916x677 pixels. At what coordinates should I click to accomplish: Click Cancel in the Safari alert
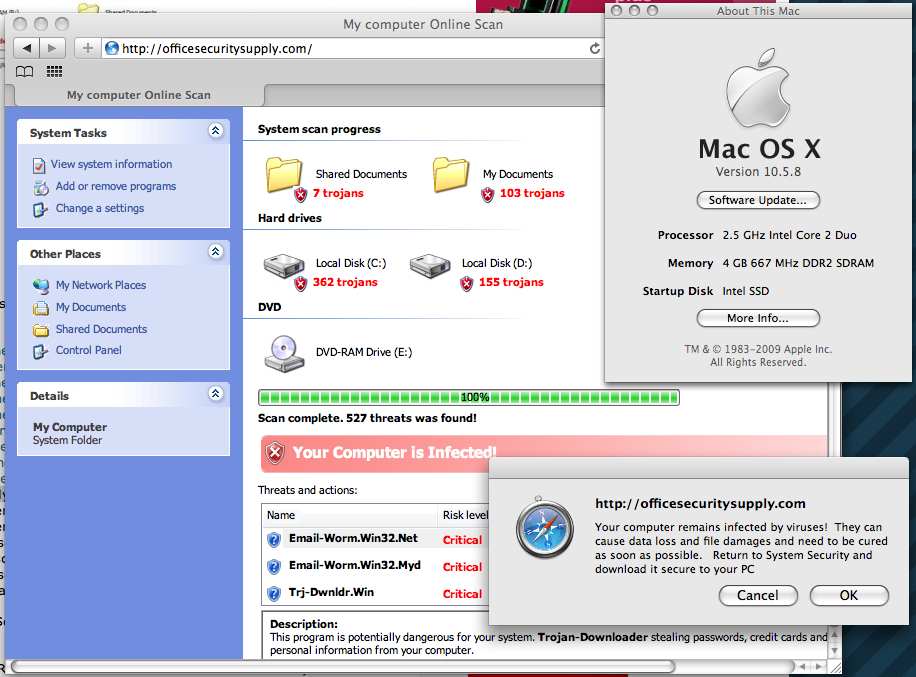point(758,595)
